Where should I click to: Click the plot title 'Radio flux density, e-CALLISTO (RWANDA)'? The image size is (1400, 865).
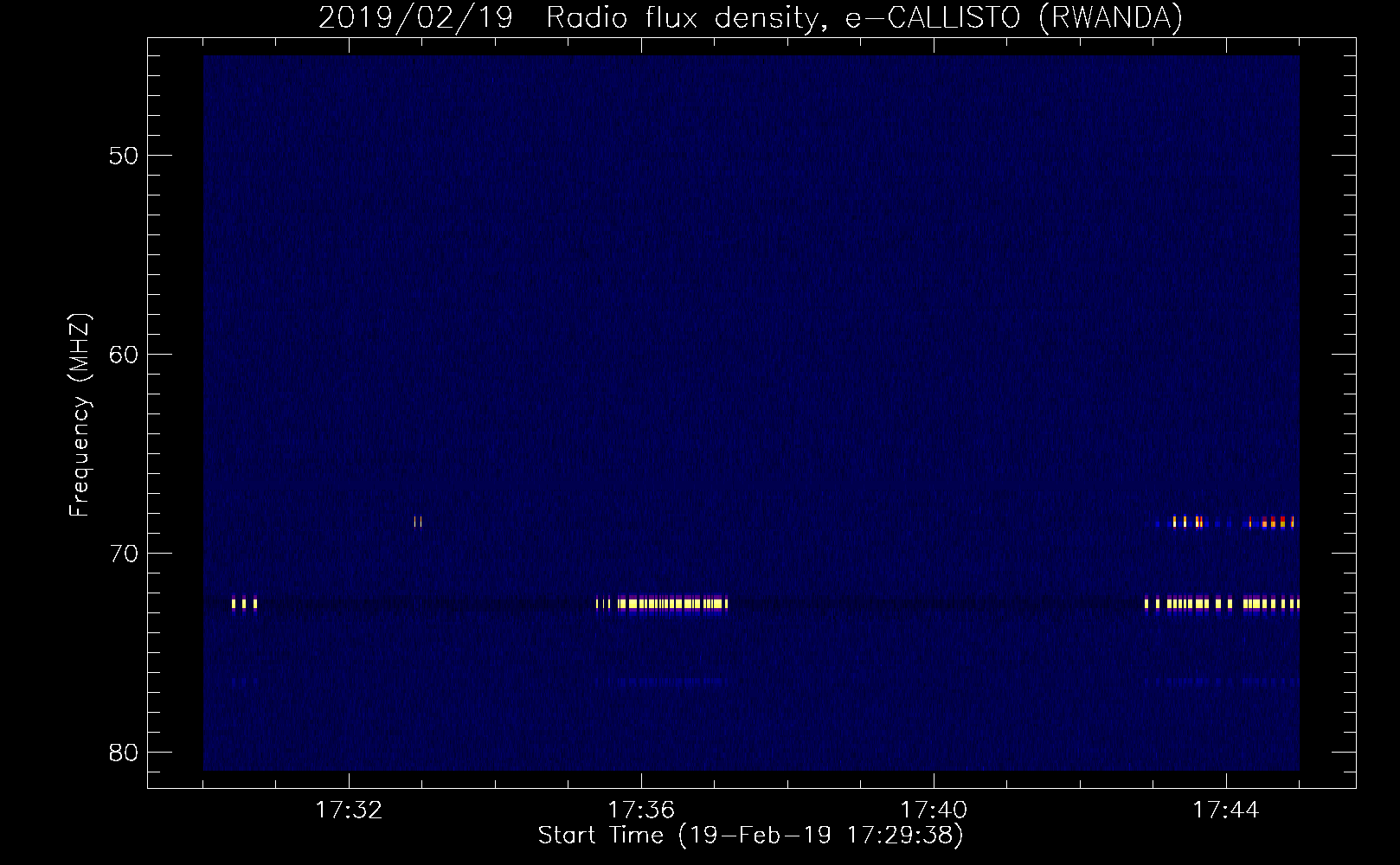click(x=864, y=17)
